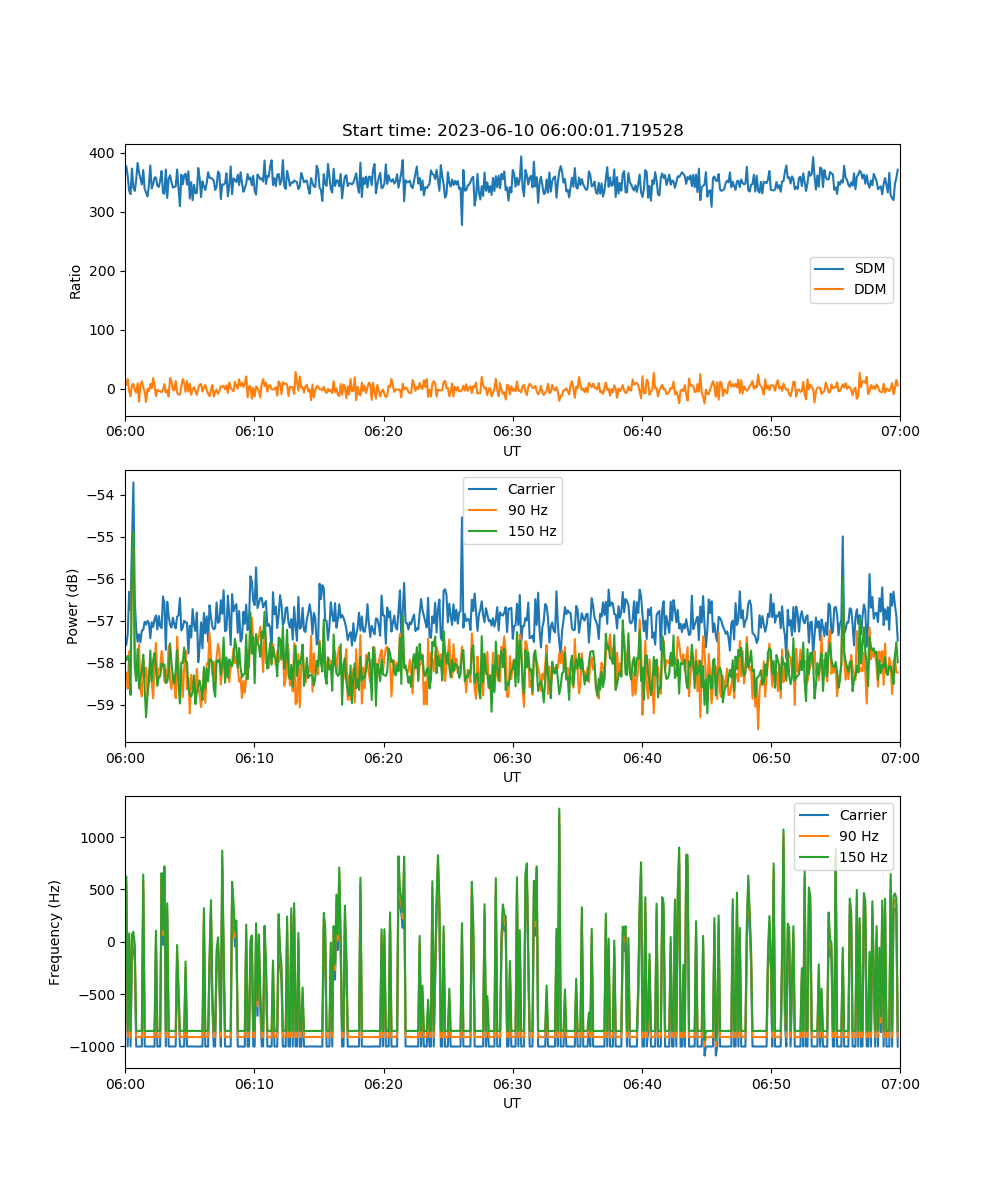The width and height of the screenshot is (1000, 1200).
Task: Click 07:00 tick under the Frequency plot
Action: (899, 1083)
